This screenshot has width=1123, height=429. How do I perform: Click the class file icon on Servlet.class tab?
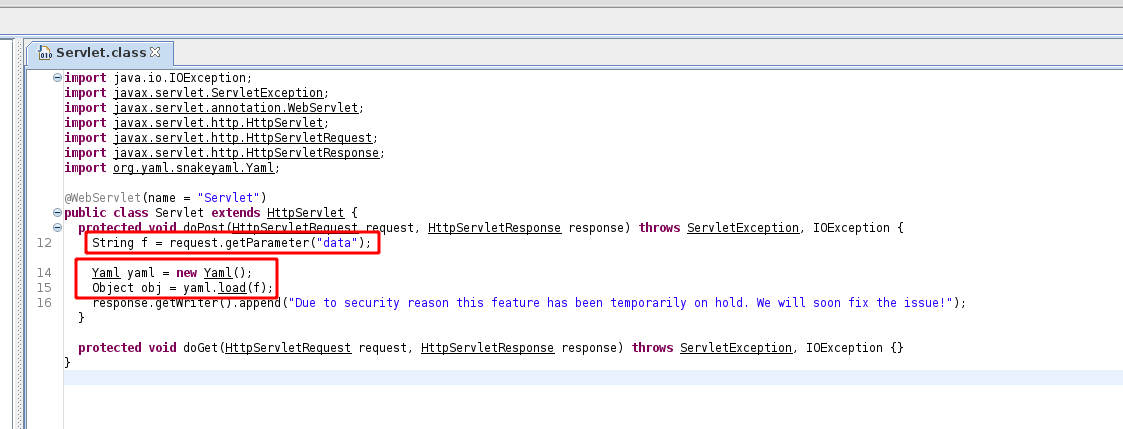(x=44, y=53)
